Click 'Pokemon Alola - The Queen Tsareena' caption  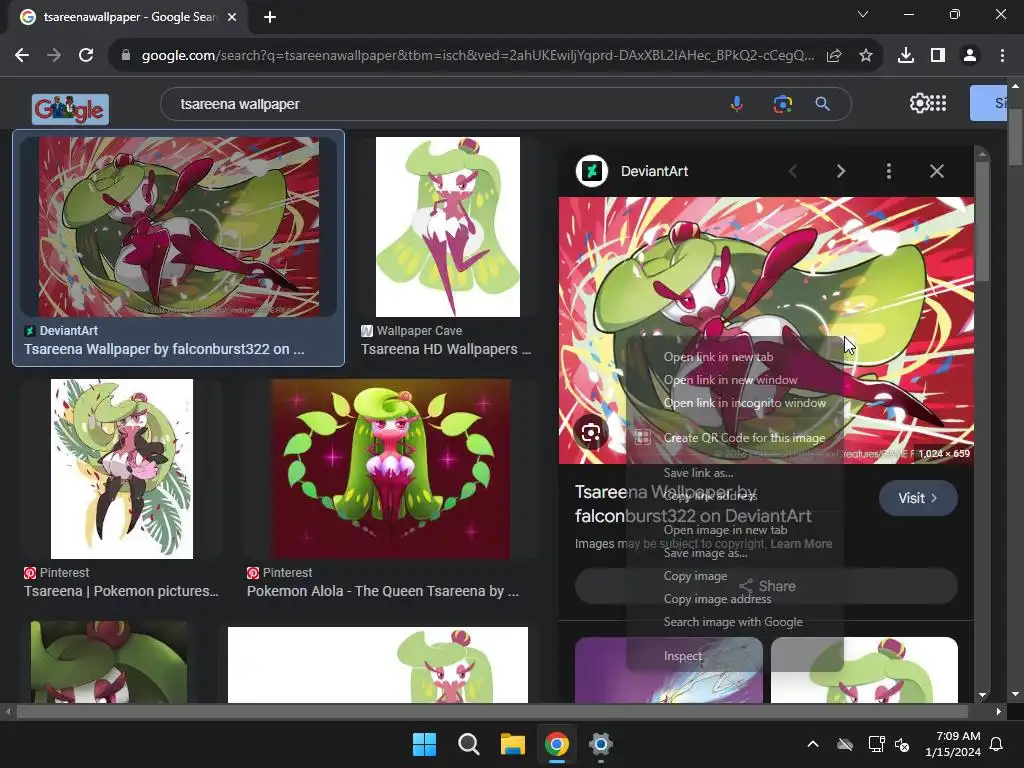pyautogui.click(x=383, y=591)
